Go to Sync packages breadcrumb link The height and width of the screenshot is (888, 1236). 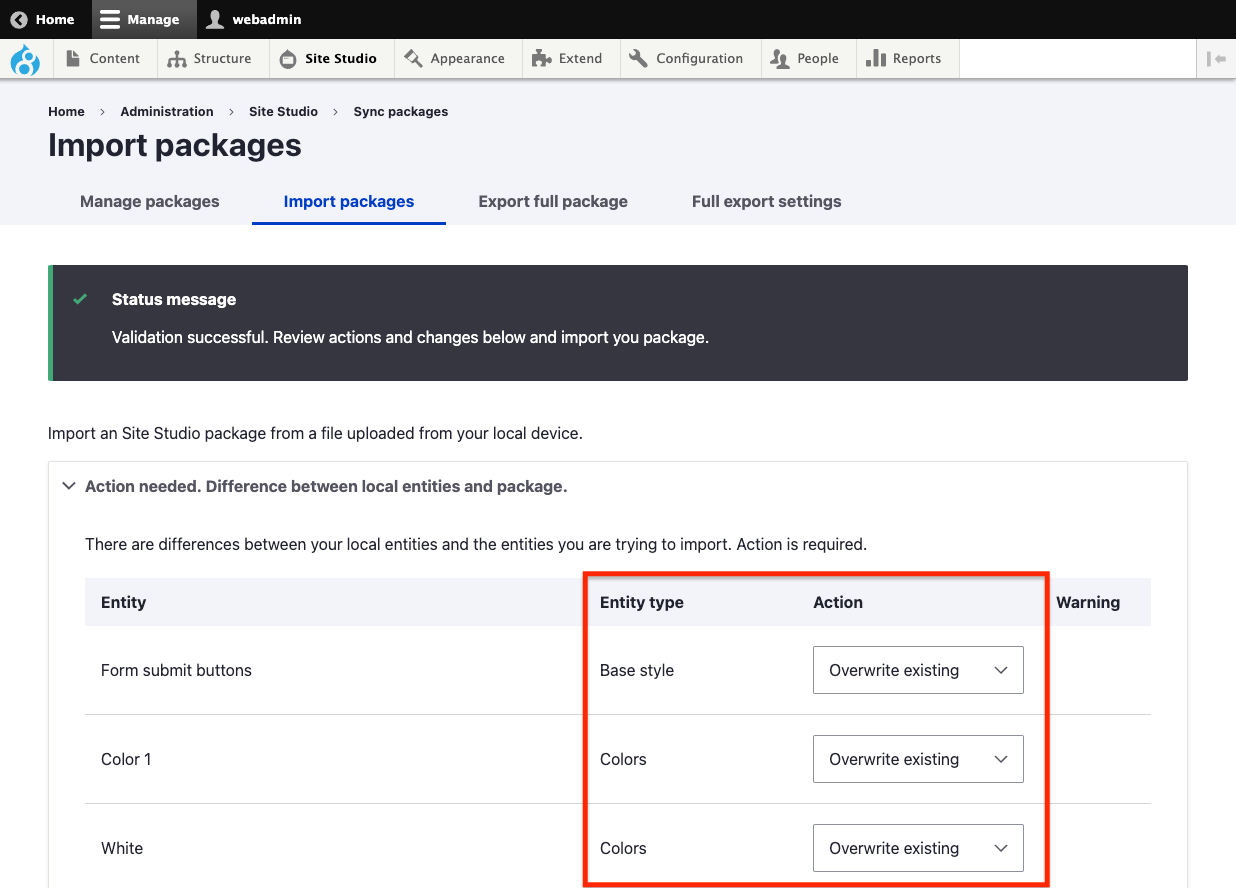[401, 112]
